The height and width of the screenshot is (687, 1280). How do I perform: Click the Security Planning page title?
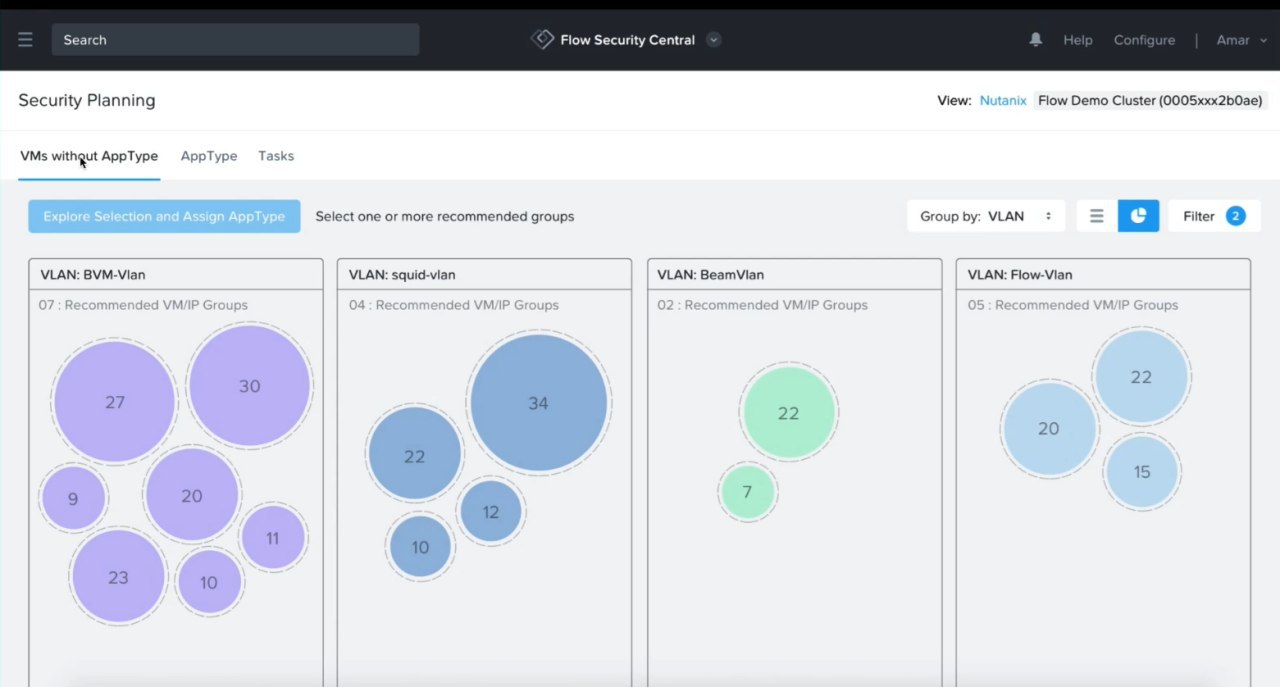coord(87,100)
